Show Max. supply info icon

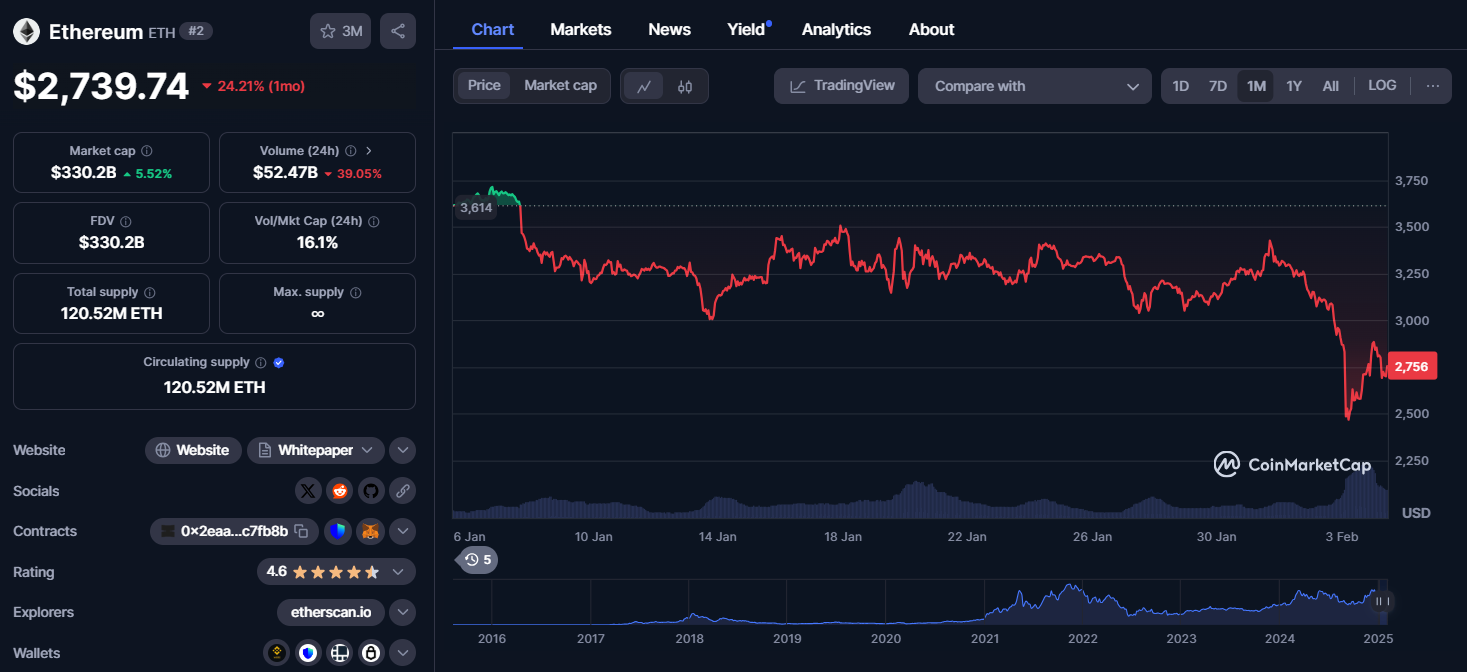(356, 292)
